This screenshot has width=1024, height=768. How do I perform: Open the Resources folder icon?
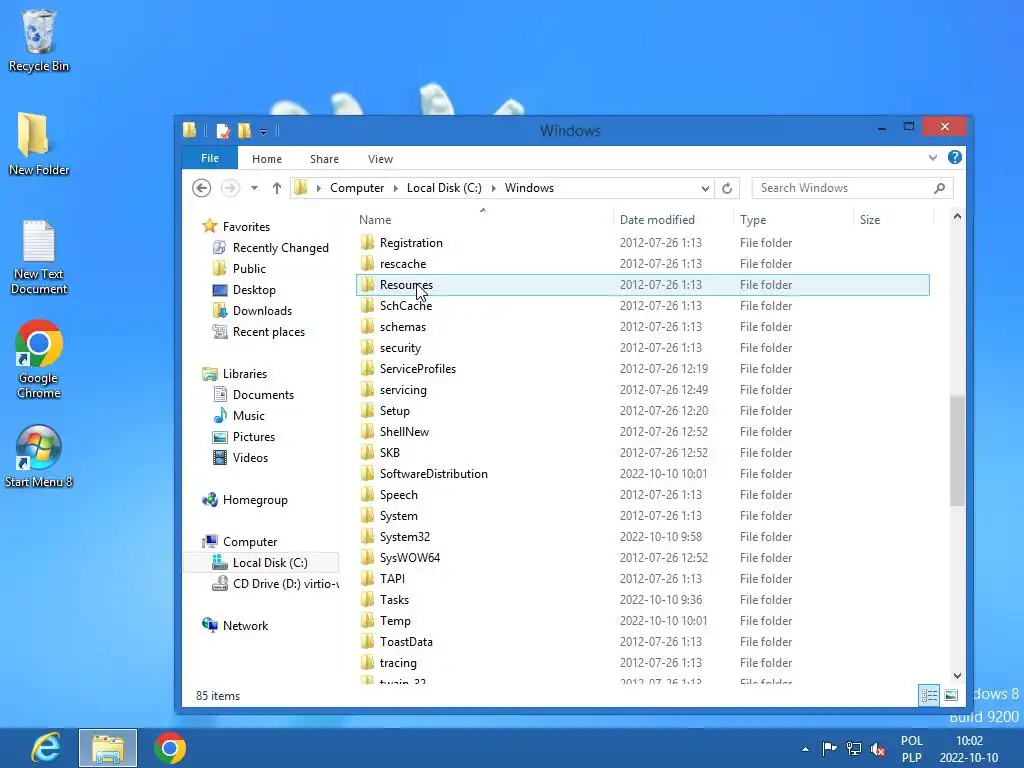368,285
